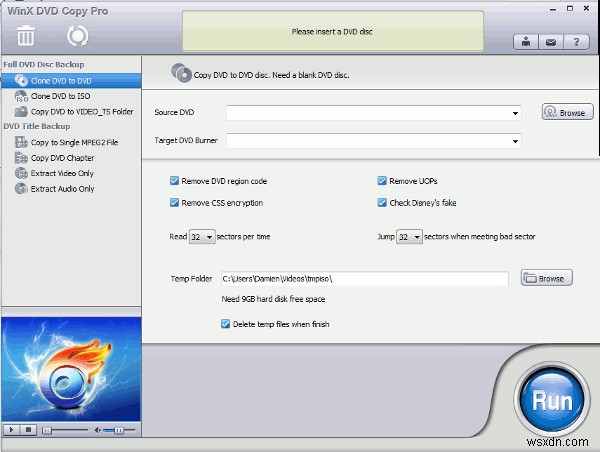Click the trash bin icon in toolbar
The height and width of the screenshot is (452, 600).
(26, 36)
